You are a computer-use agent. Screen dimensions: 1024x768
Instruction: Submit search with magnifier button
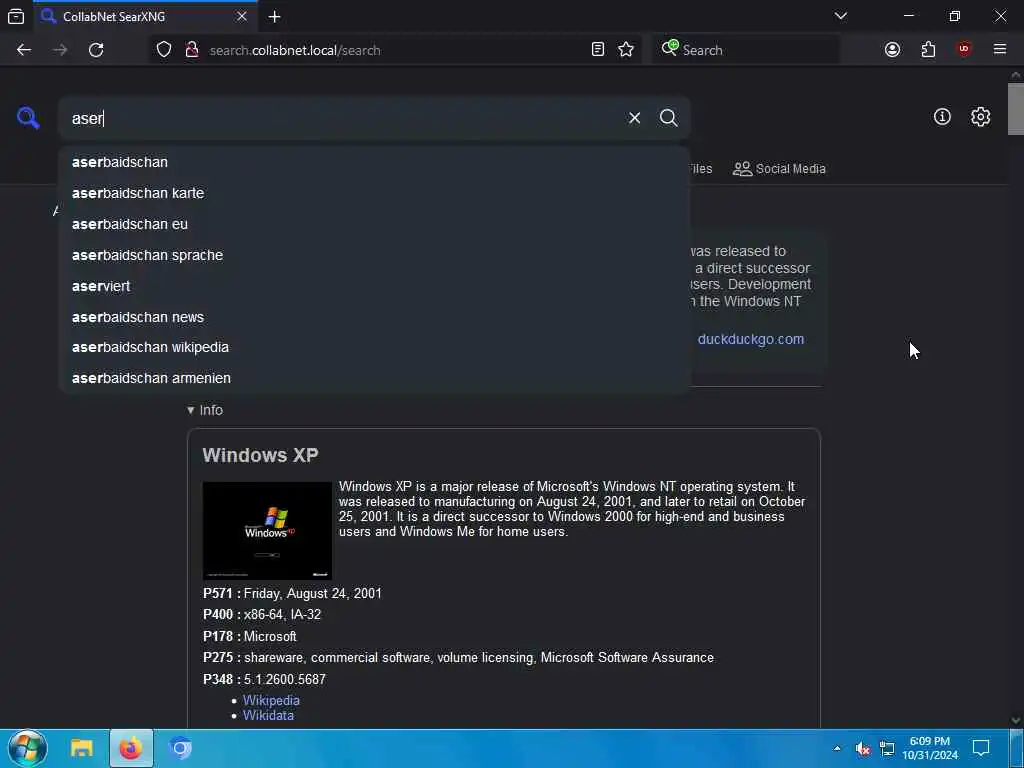tap(668, 118)
